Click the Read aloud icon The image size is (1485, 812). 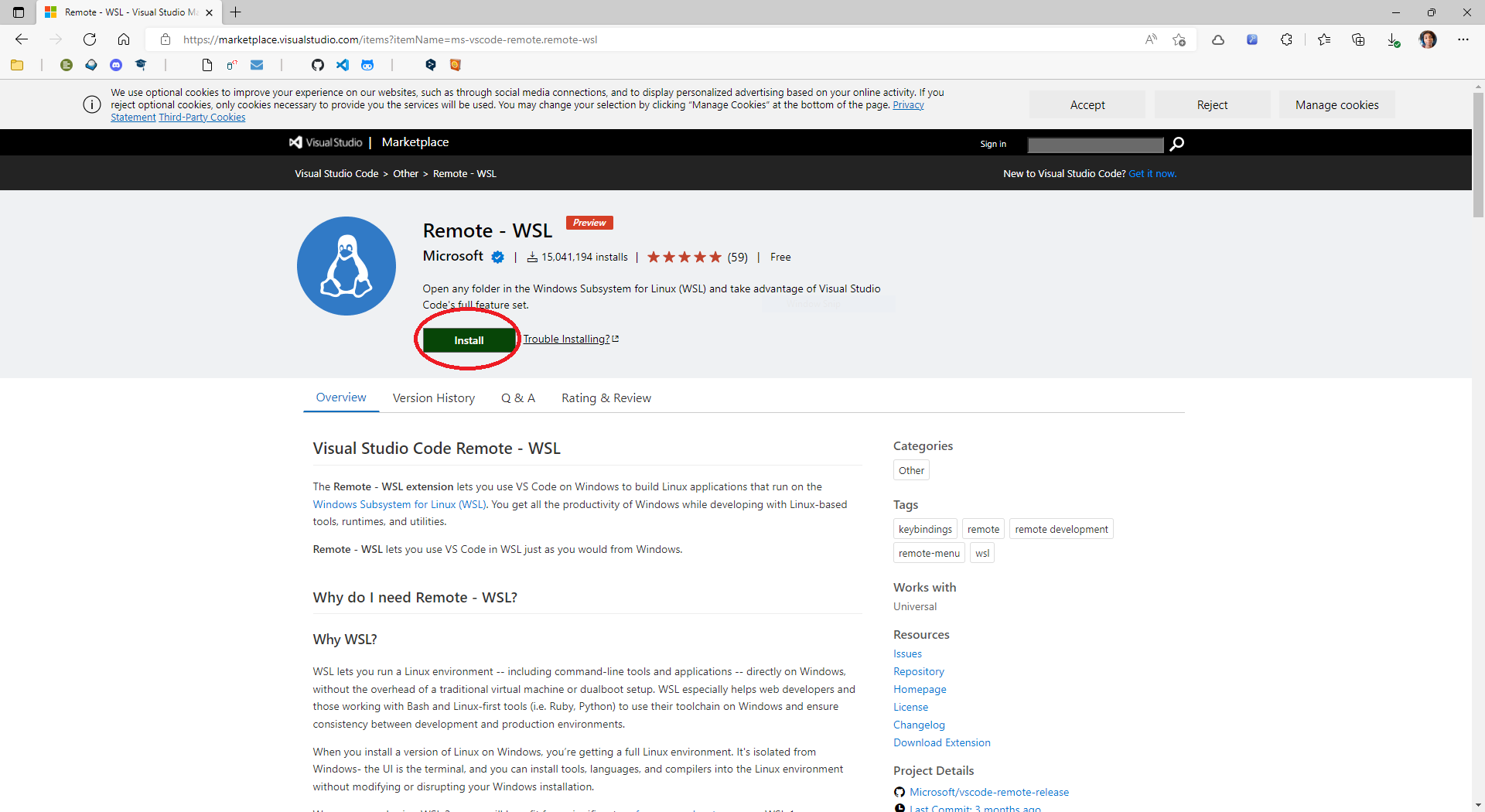(1151, 39)
